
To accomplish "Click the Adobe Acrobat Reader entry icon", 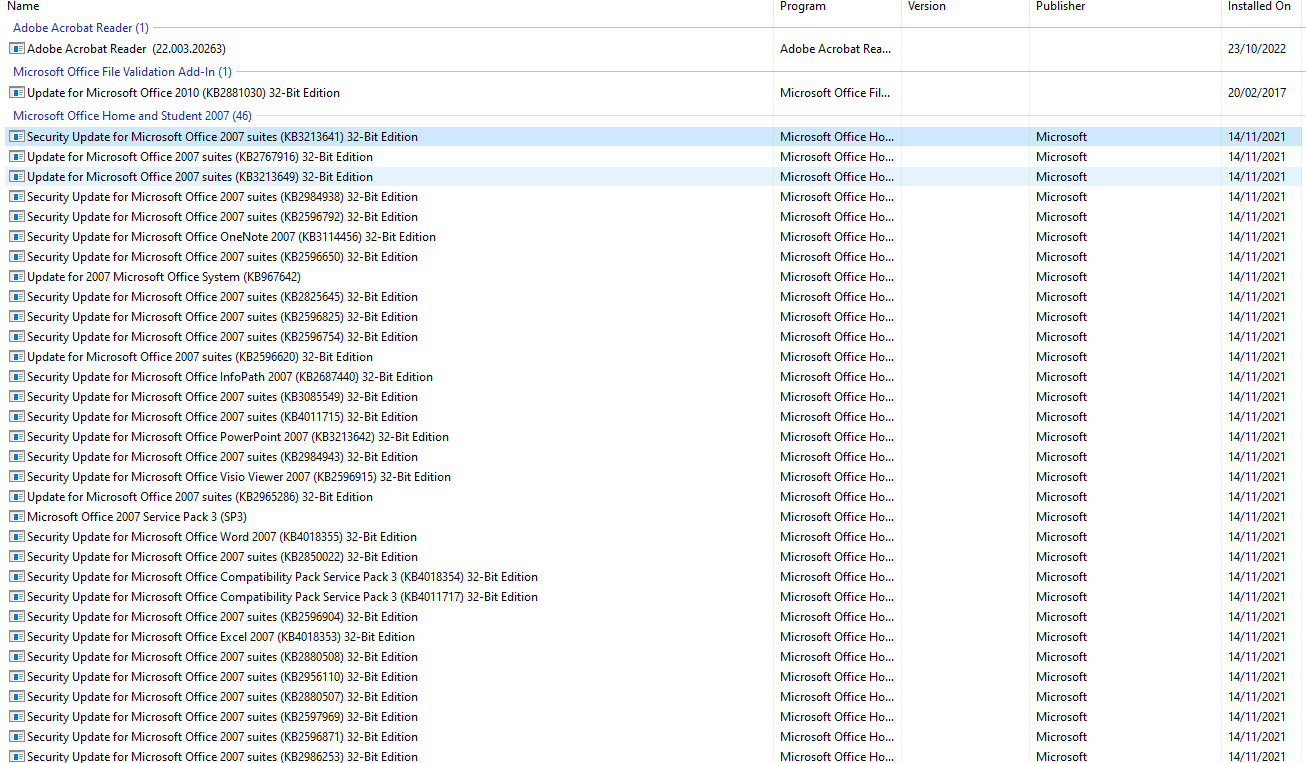I will coord(17,48).
